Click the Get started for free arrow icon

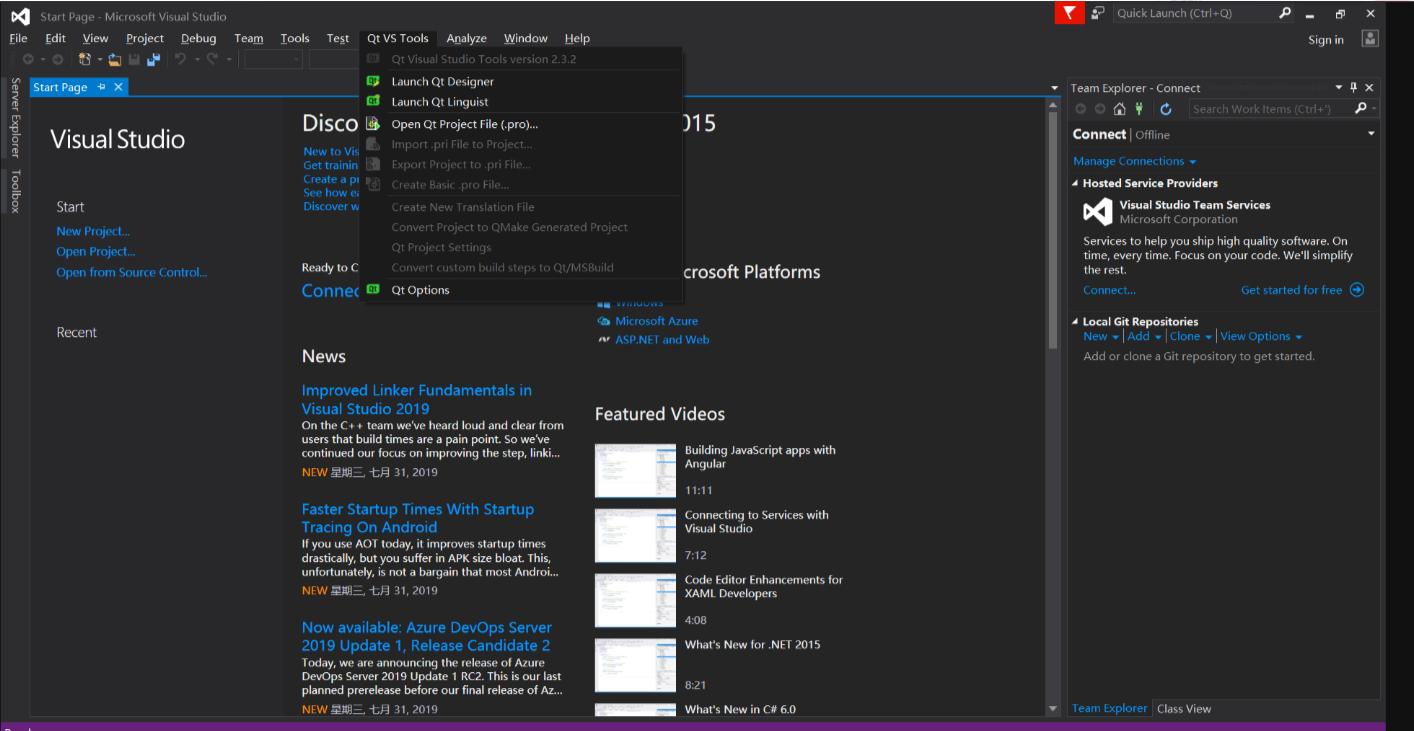[1356, 290]
